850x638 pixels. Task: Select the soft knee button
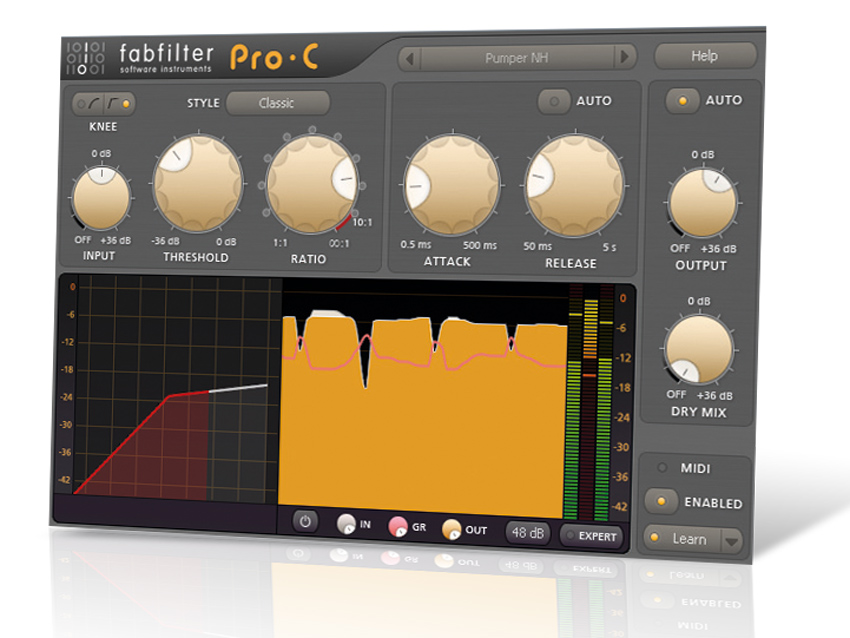(x=88, y=104)
